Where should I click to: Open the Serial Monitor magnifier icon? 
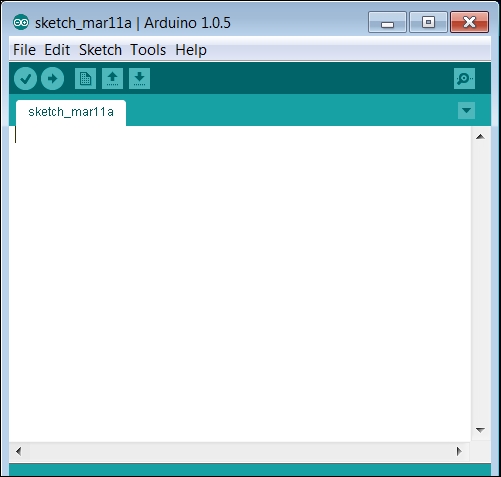pyautogui.click(x=464, y=79)
